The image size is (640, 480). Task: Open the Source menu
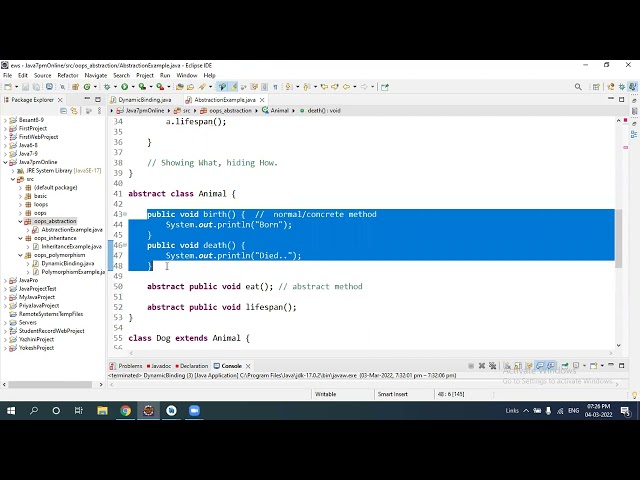42,76
